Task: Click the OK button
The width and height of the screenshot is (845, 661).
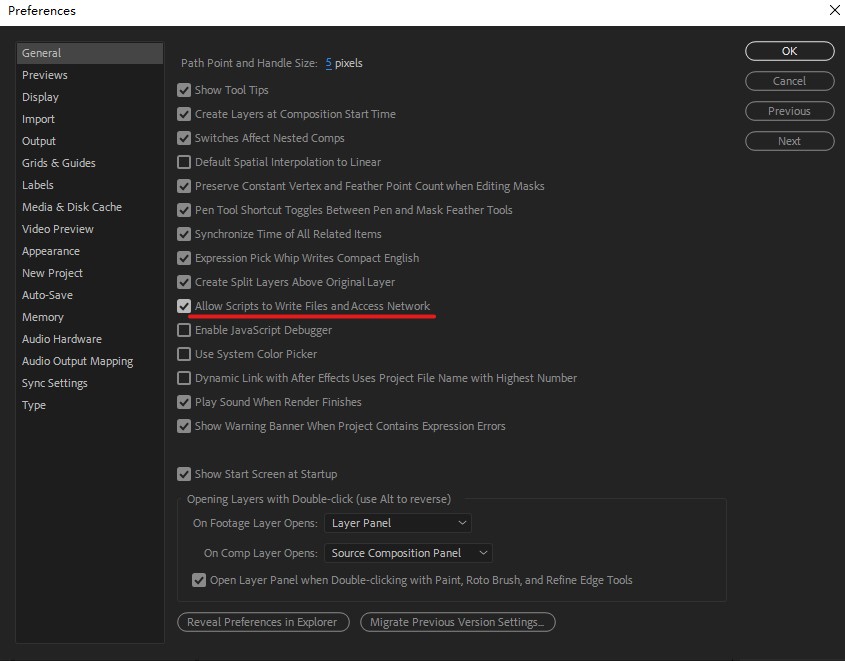Action: [x=789, y=51]
